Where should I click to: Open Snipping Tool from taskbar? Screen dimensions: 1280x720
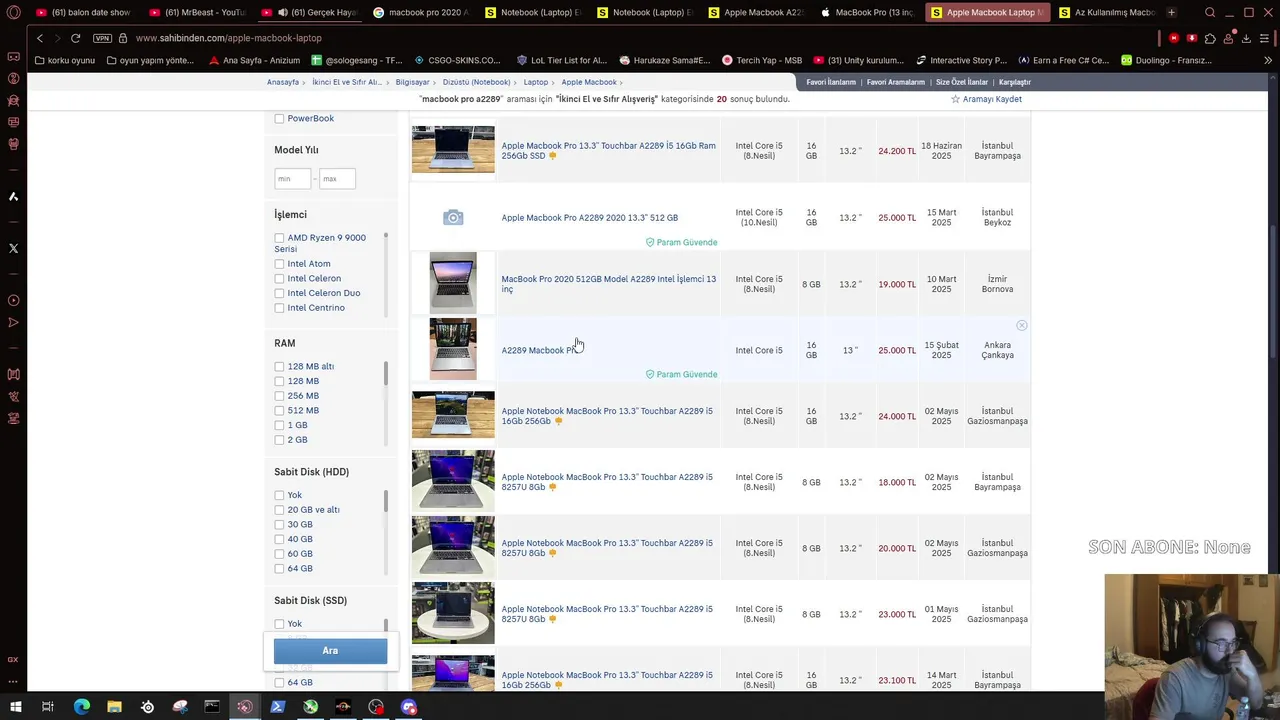[180, 707]
